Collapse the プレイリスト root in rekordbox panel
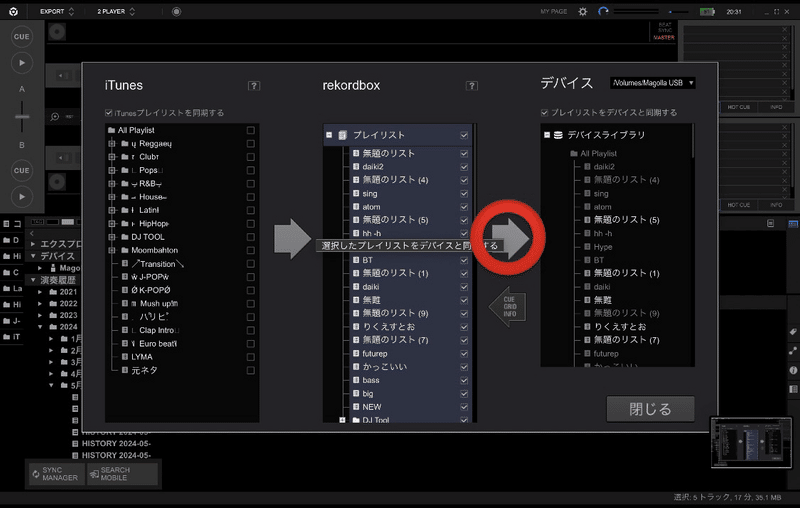 (329, 135)
